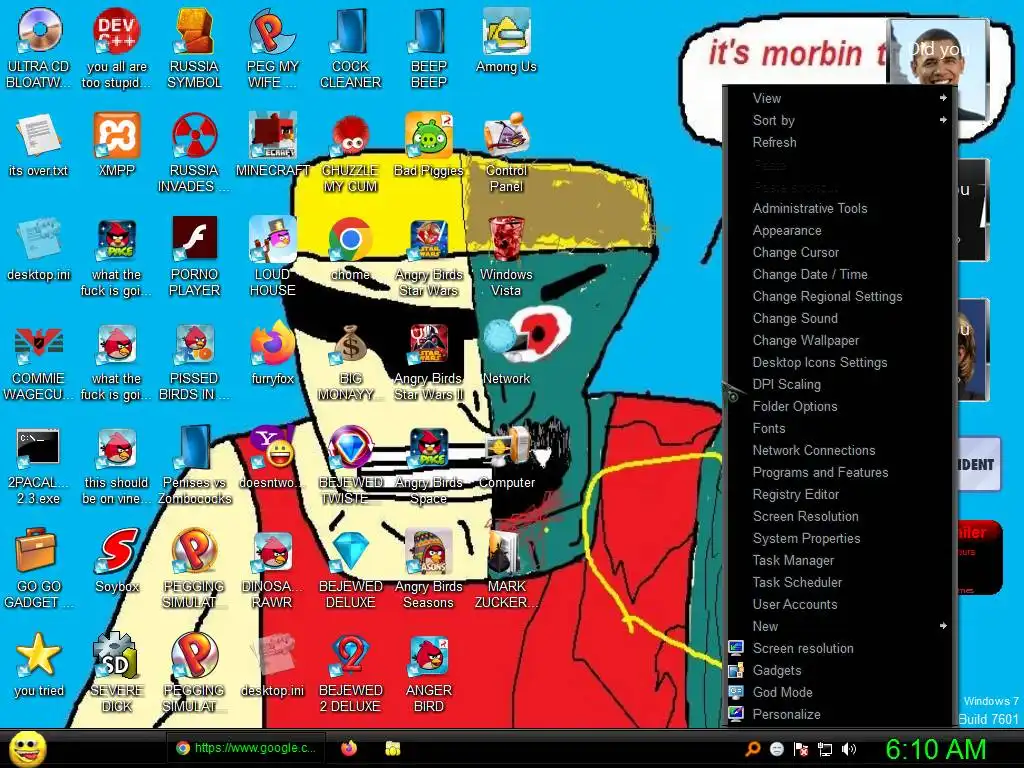Select Folder Options menu entry

point(842,406)
